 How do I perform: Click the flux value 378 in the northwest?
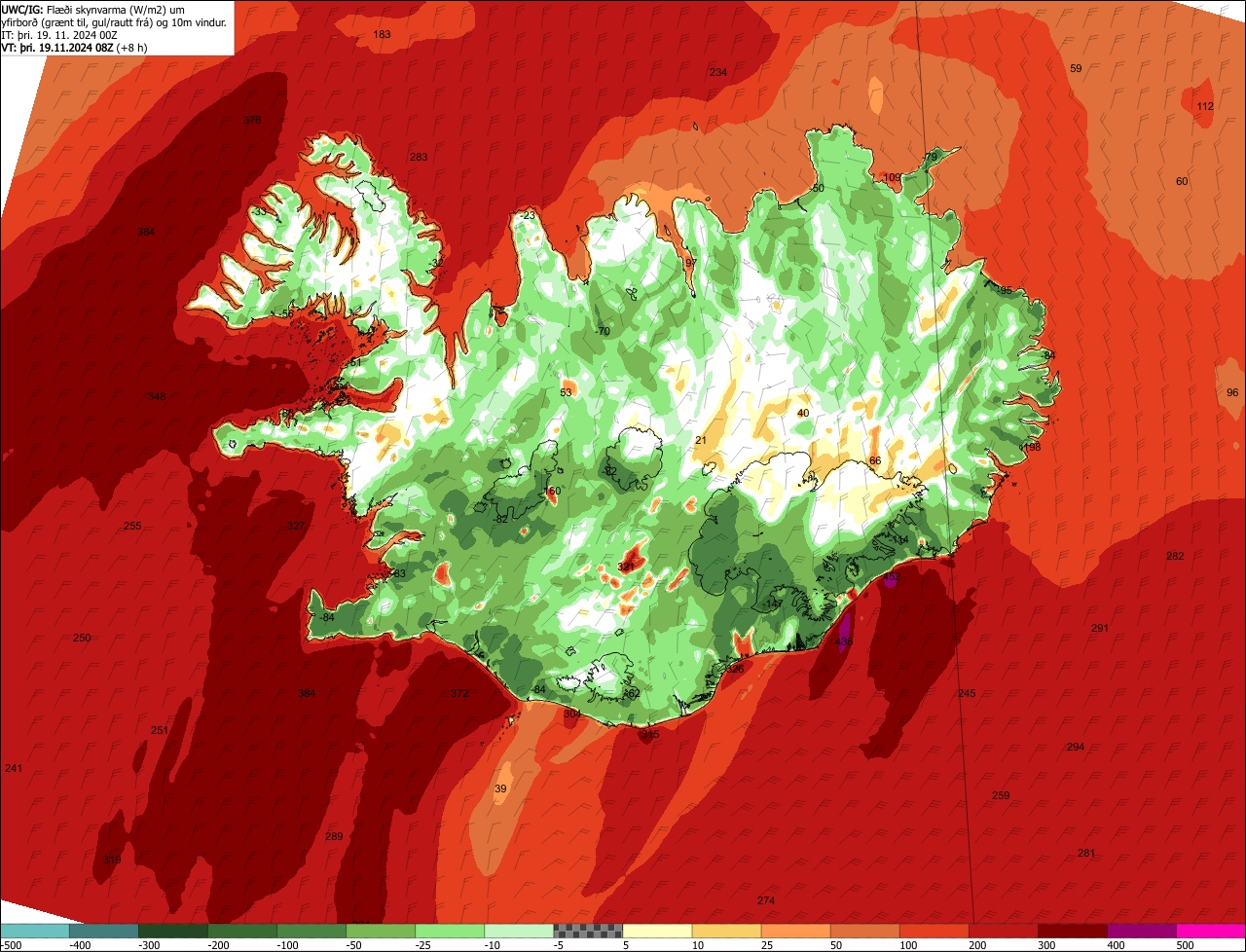(252, 121)
